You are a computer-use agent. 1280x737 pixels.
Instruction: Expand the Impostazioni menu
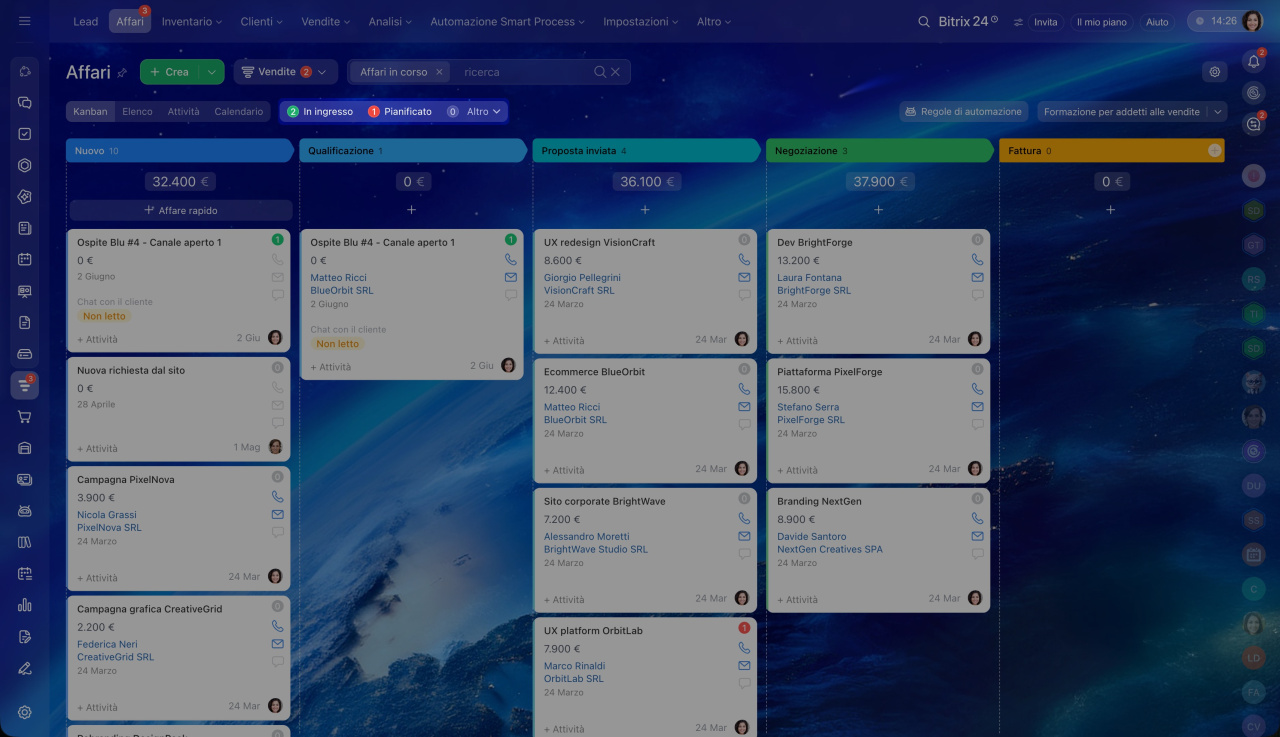[641, 21]
